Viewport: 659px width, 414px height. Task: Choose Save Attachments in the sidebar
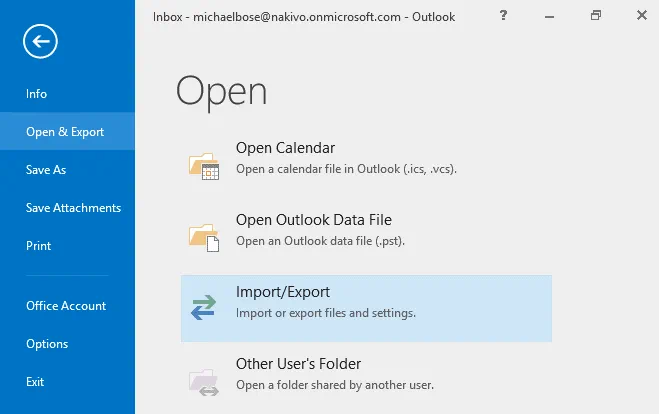73,208
